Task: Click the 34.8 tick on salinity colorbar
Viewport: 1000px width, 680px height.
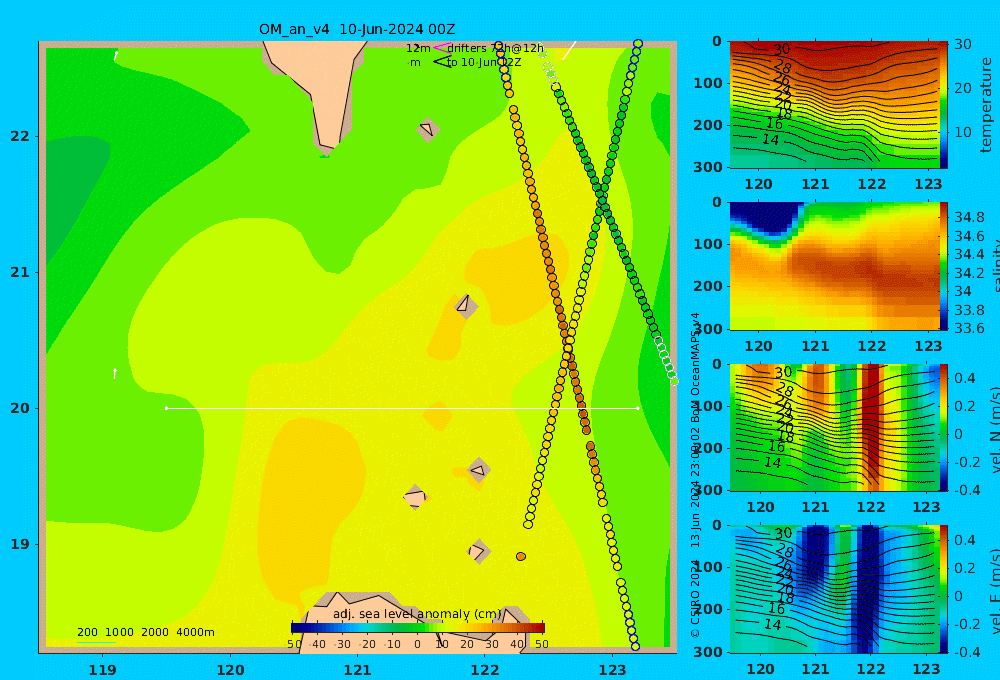Action: 969,217
